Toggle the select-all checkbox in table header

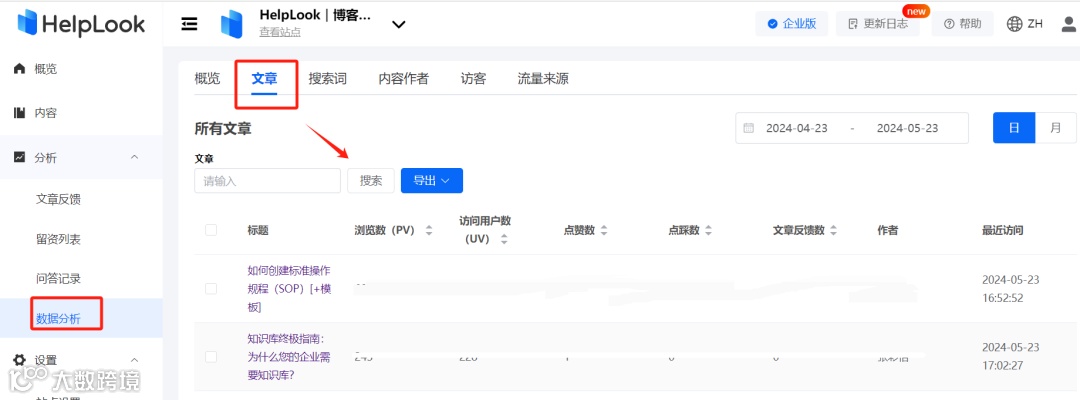[211, 230]
